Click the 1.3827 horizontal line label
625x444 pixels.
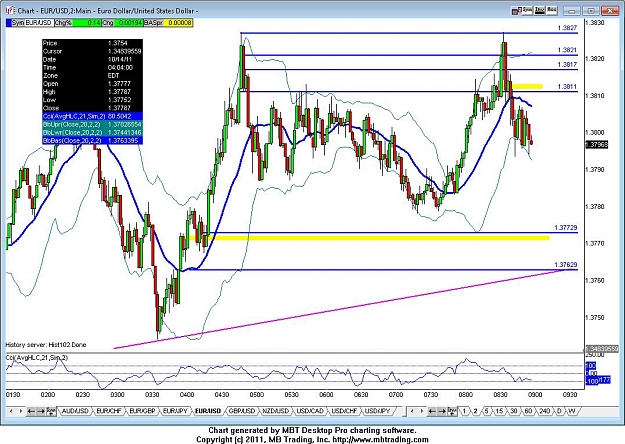567,28
